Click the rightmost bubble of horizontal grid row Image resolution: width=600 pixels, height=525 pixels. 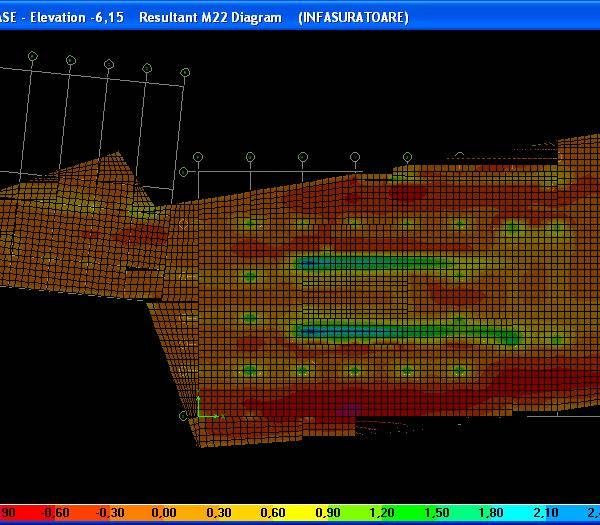coord(408,157)
